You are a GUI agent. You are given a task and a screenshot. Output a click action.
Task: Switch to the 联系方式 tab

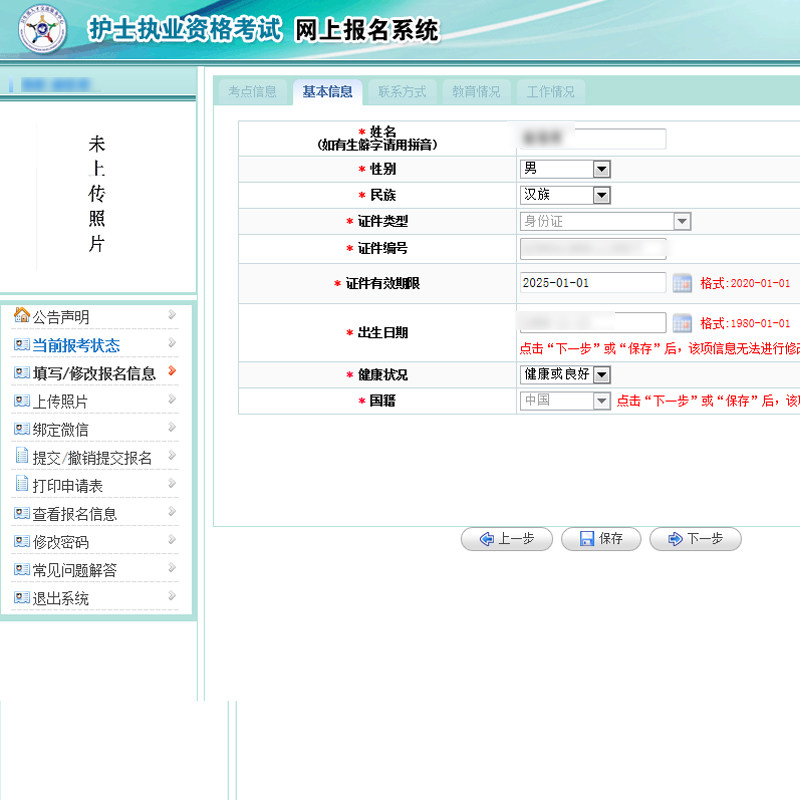402,92
